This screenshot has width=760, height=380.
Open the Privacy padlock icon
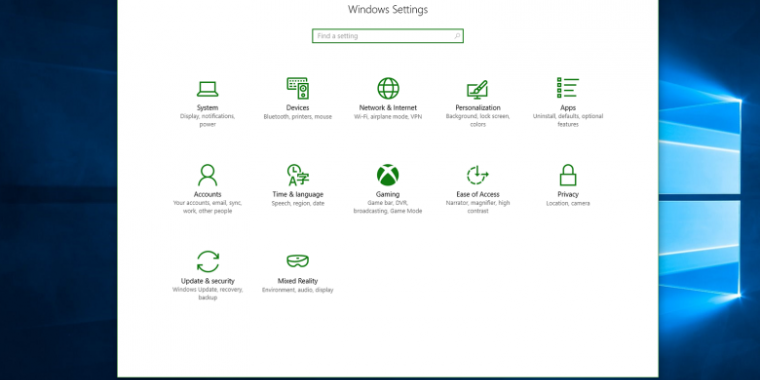point(568,175)
